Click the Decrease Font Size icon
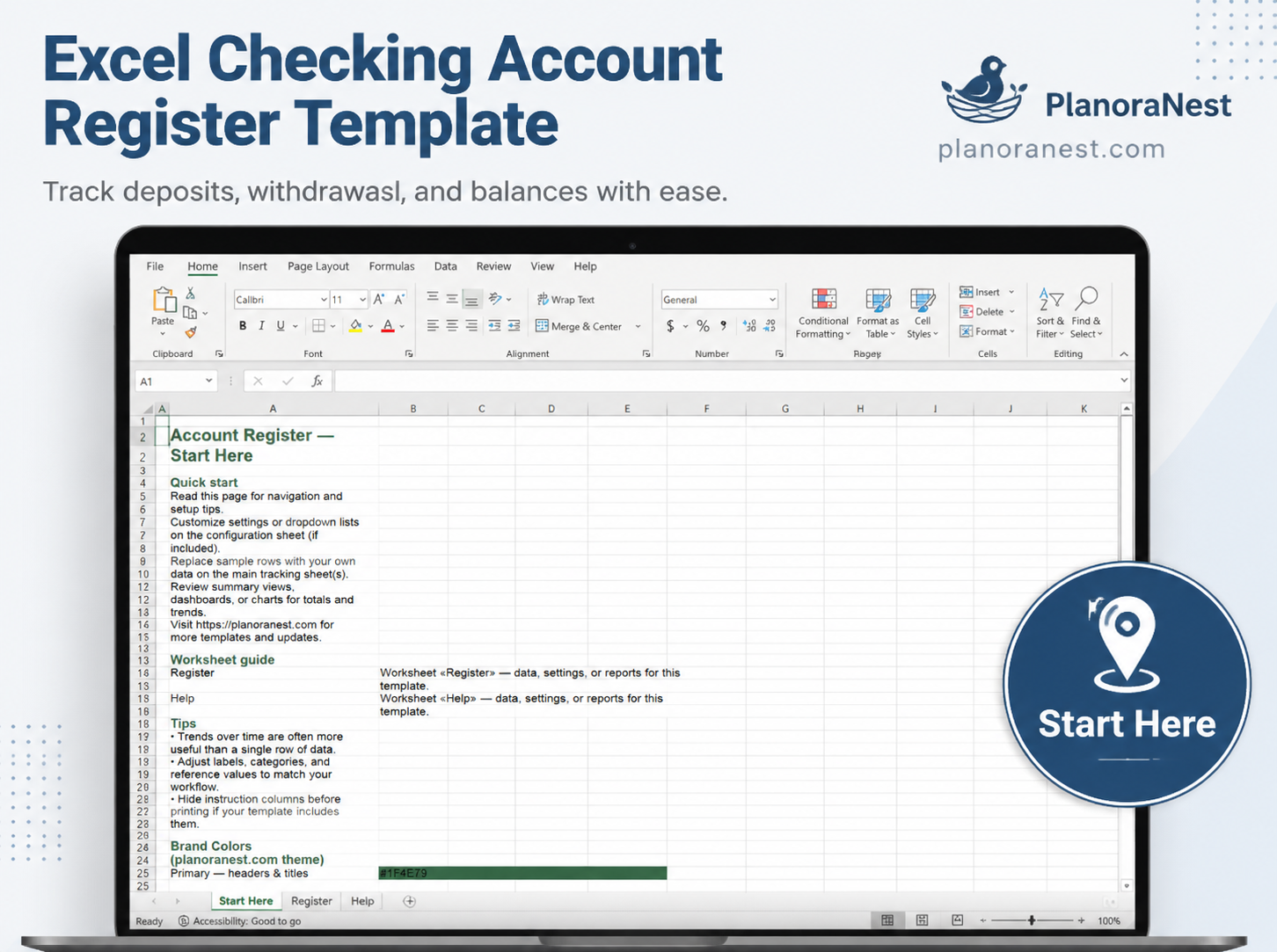1277x952 pixels. point(399,300)
